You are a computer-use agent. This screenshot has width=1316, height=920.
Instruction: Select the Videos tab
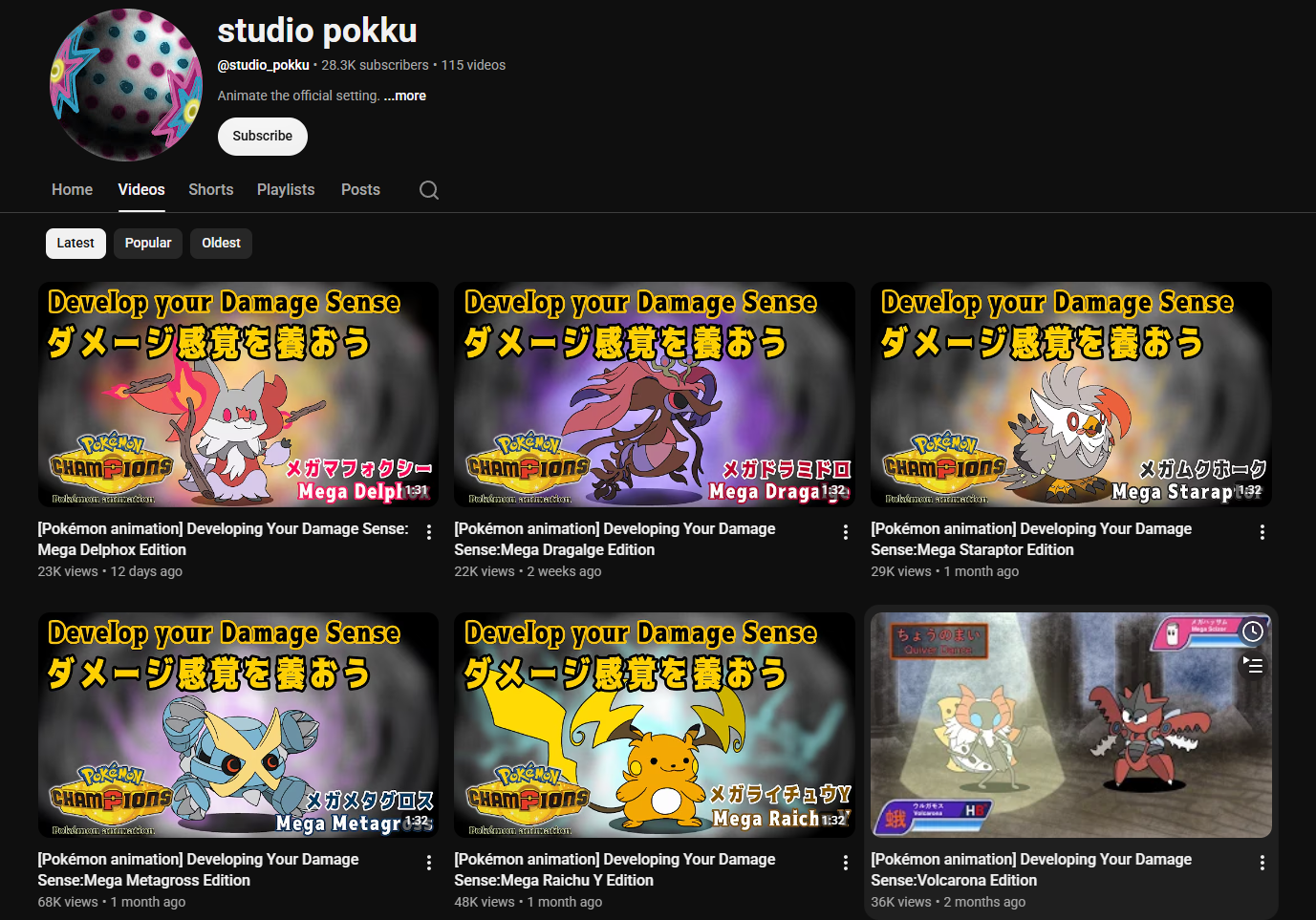tap(141, 190)
